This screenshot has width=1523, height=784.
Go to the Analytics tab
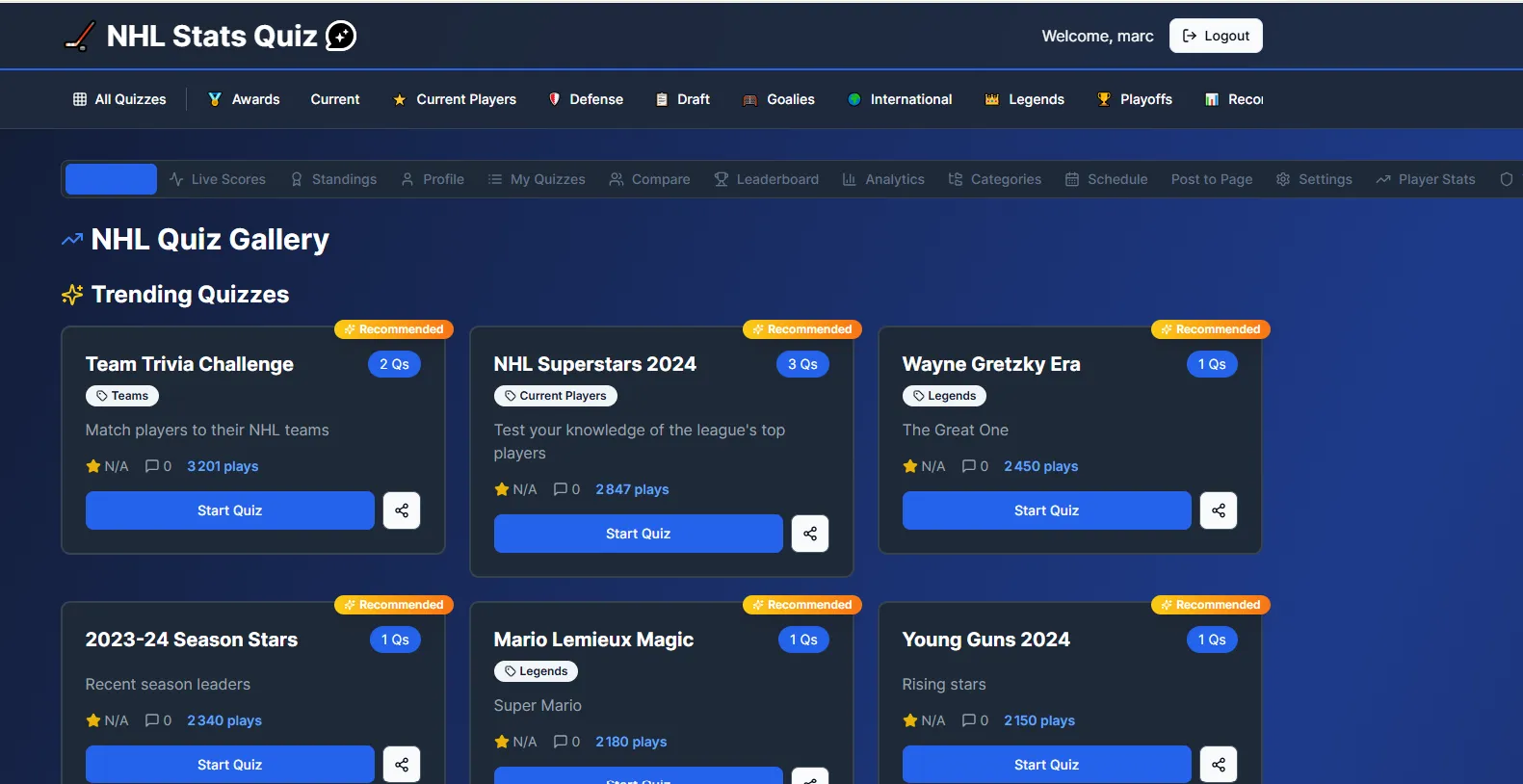(x=883, y=179)
